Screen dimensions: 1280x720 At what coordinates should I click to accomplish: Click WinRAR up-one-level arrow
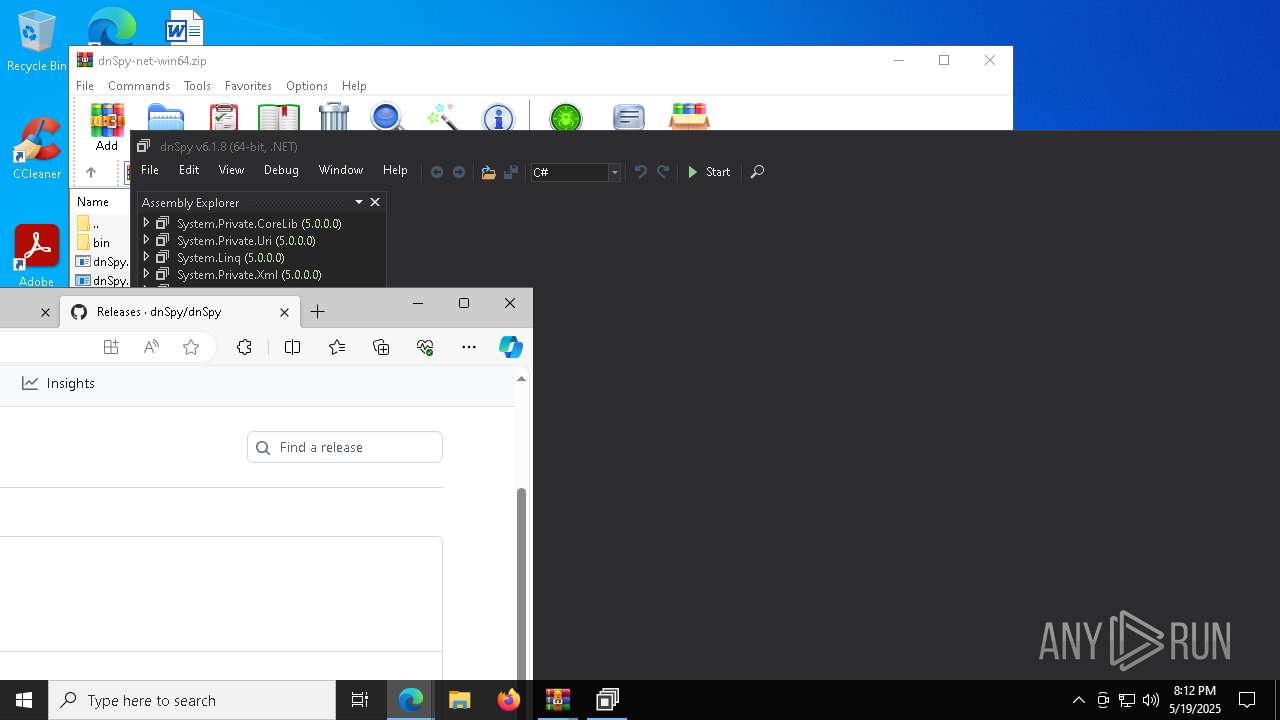[x=90, y=172]
